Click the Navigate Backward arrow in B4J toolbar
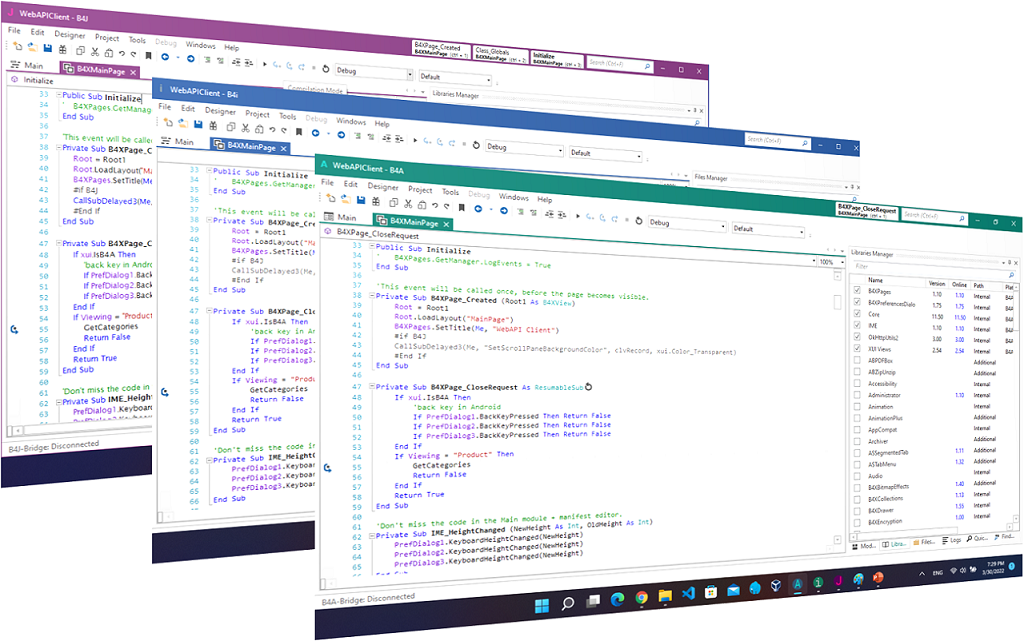 (165, 57)
